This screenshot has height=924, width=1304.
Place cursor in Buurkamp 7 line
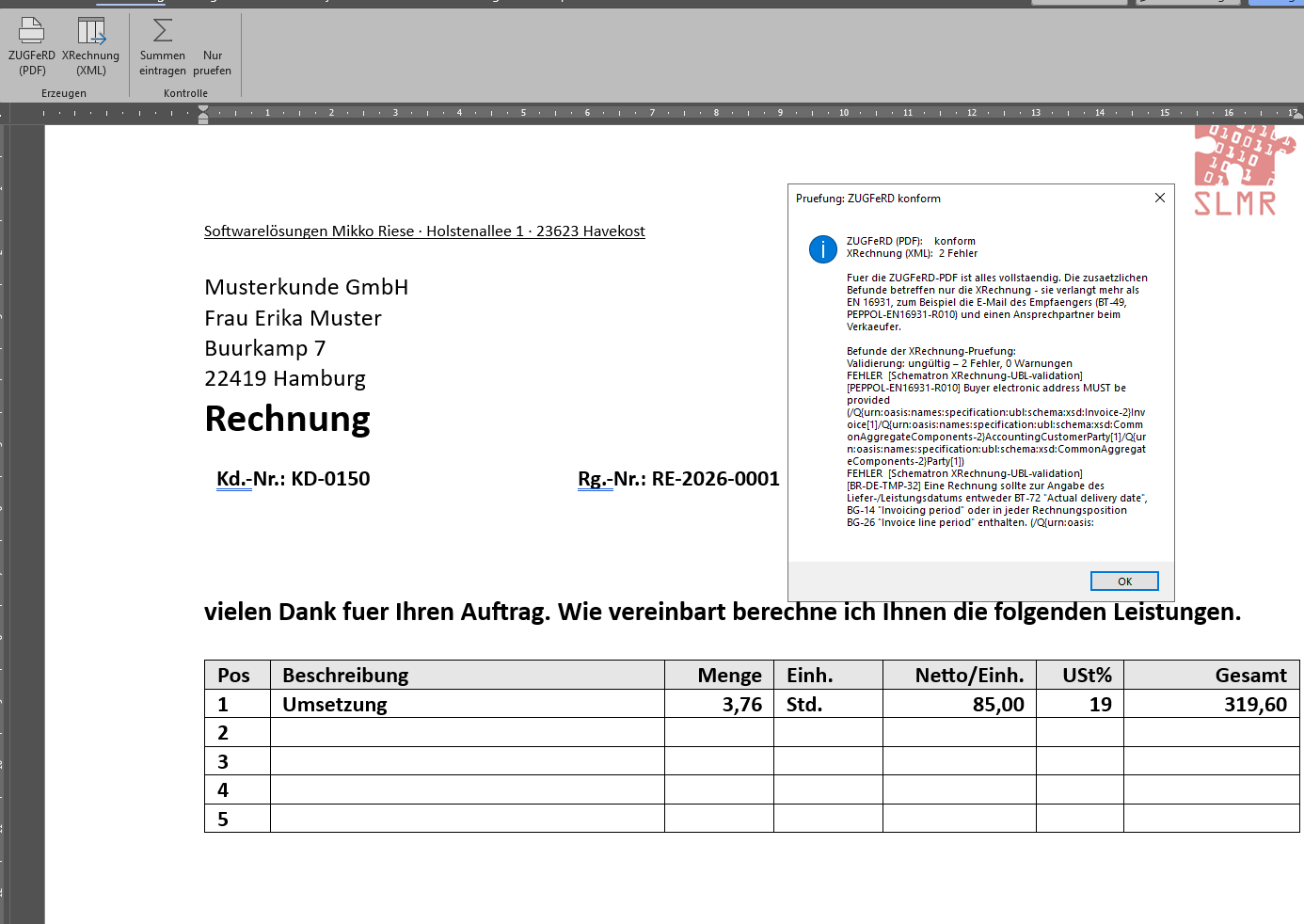[265, 348]
